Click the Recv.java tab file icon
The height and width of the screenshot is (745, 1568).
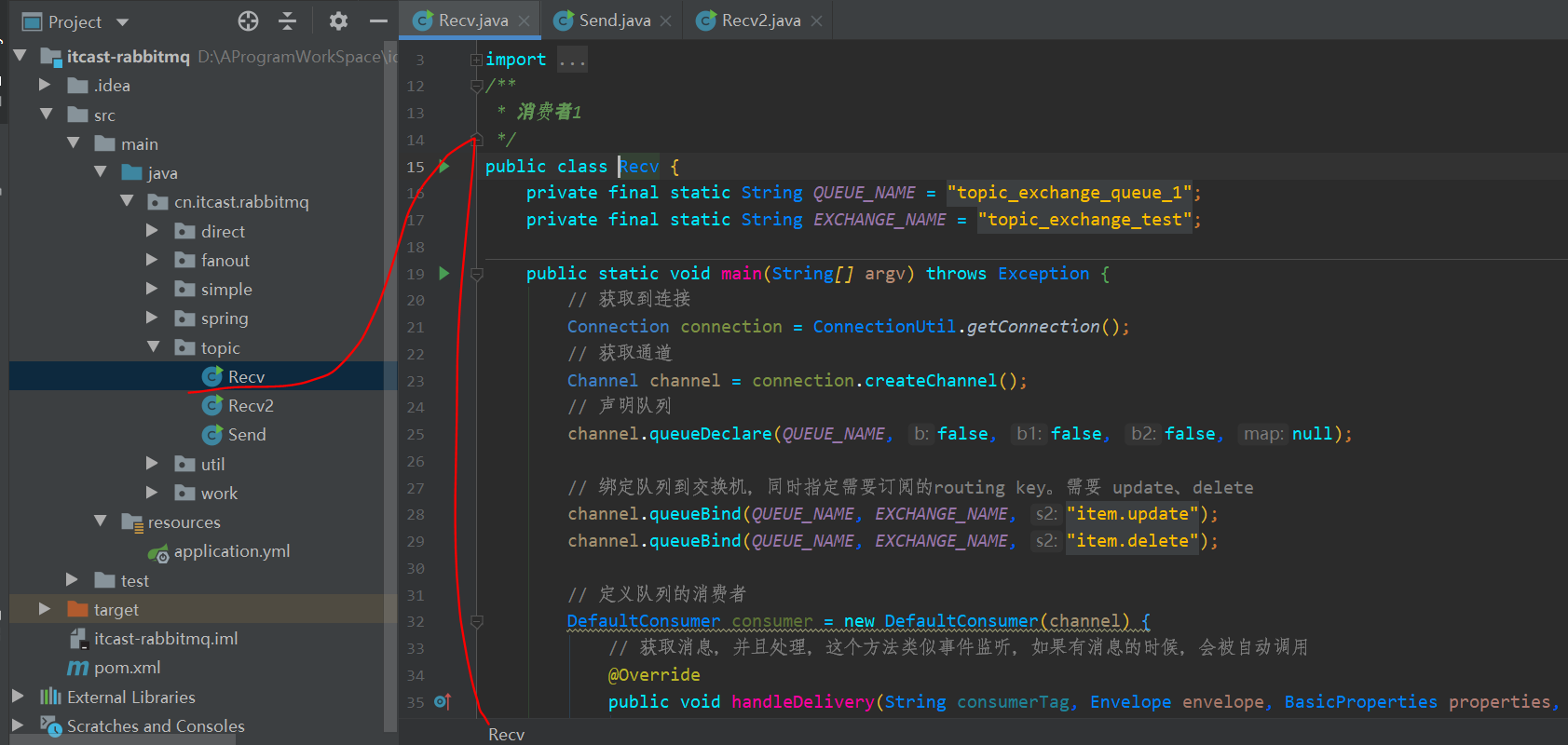[x=423, y=20]
